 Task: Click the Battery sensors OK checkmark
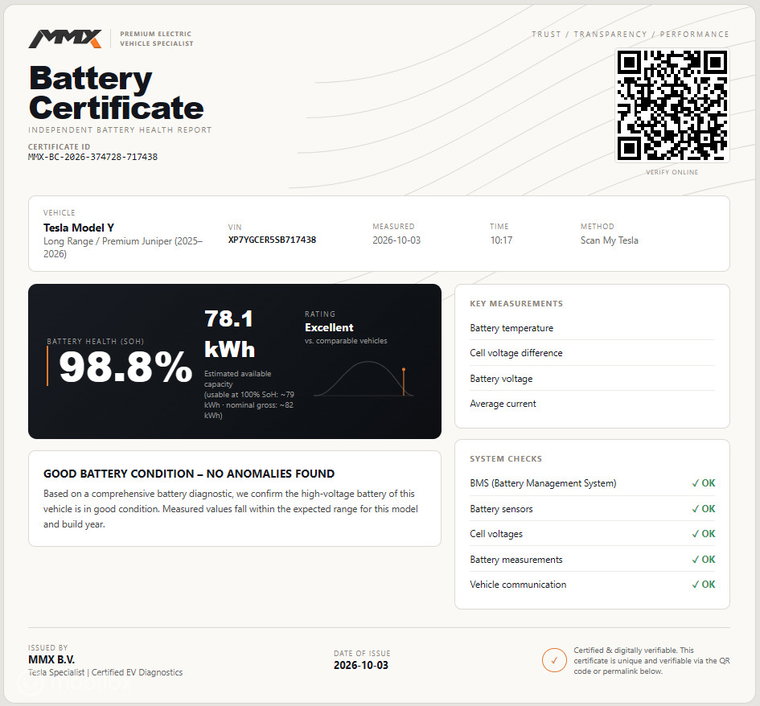(703, 509)
